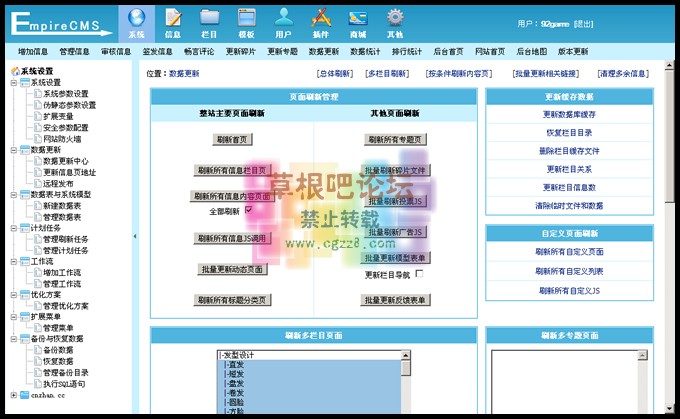This screenshot has height=419, width=680.
Task: Click the folder icon beside 工作流 node
Action: pos(25,262)
